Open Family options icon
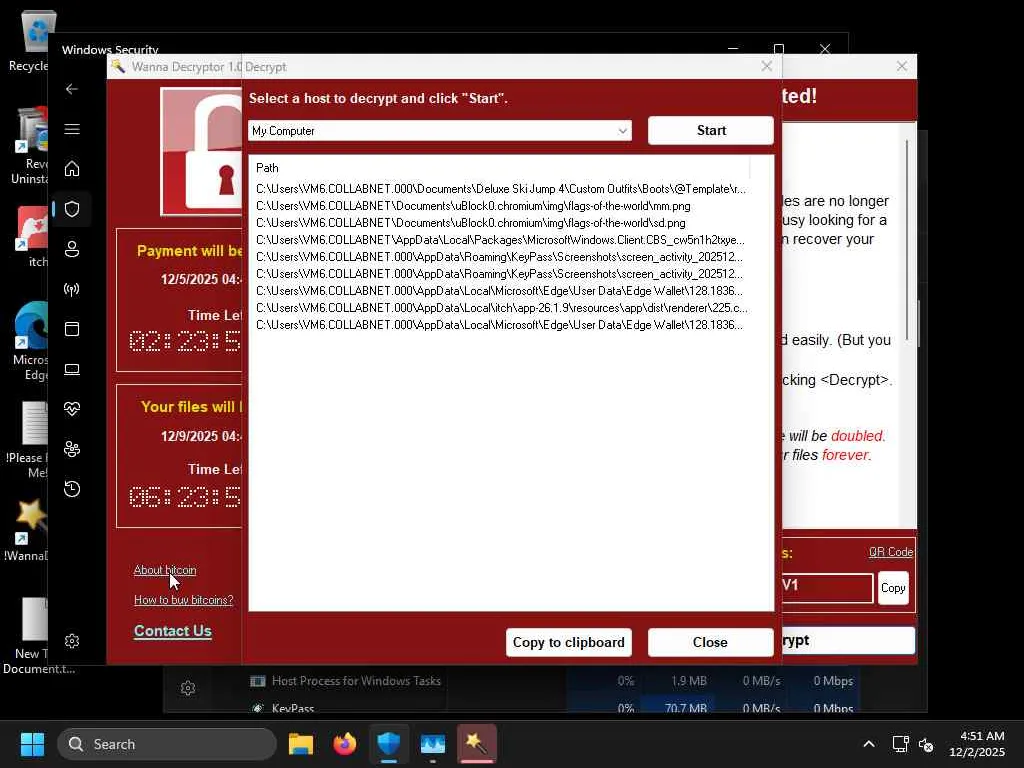The width and height of the screenshot is (1024, 768). pyautogui.click(x=72, y=449)
